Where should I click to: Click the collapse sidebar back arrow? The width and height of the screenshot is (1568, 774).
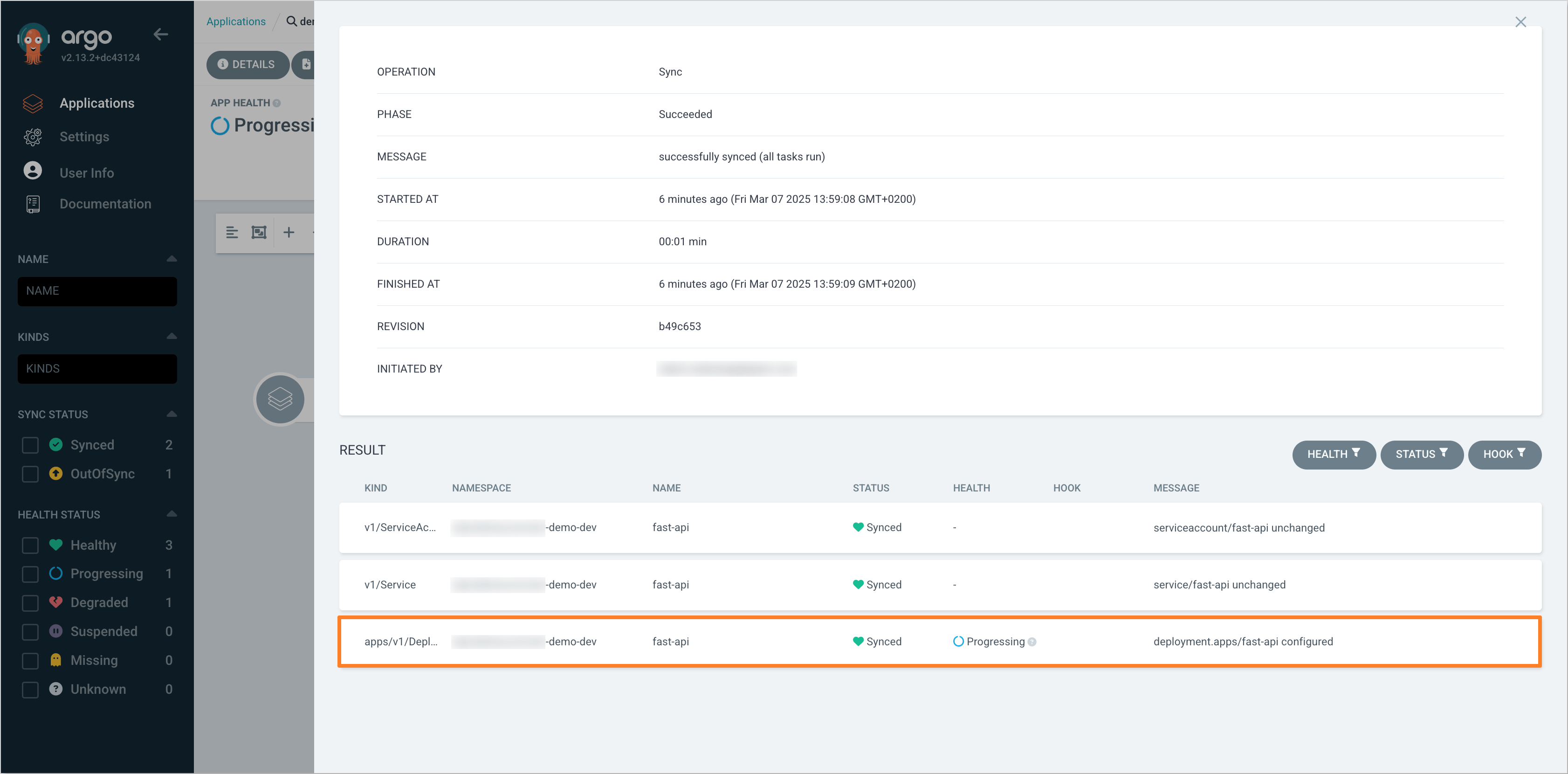coord(161,35)
